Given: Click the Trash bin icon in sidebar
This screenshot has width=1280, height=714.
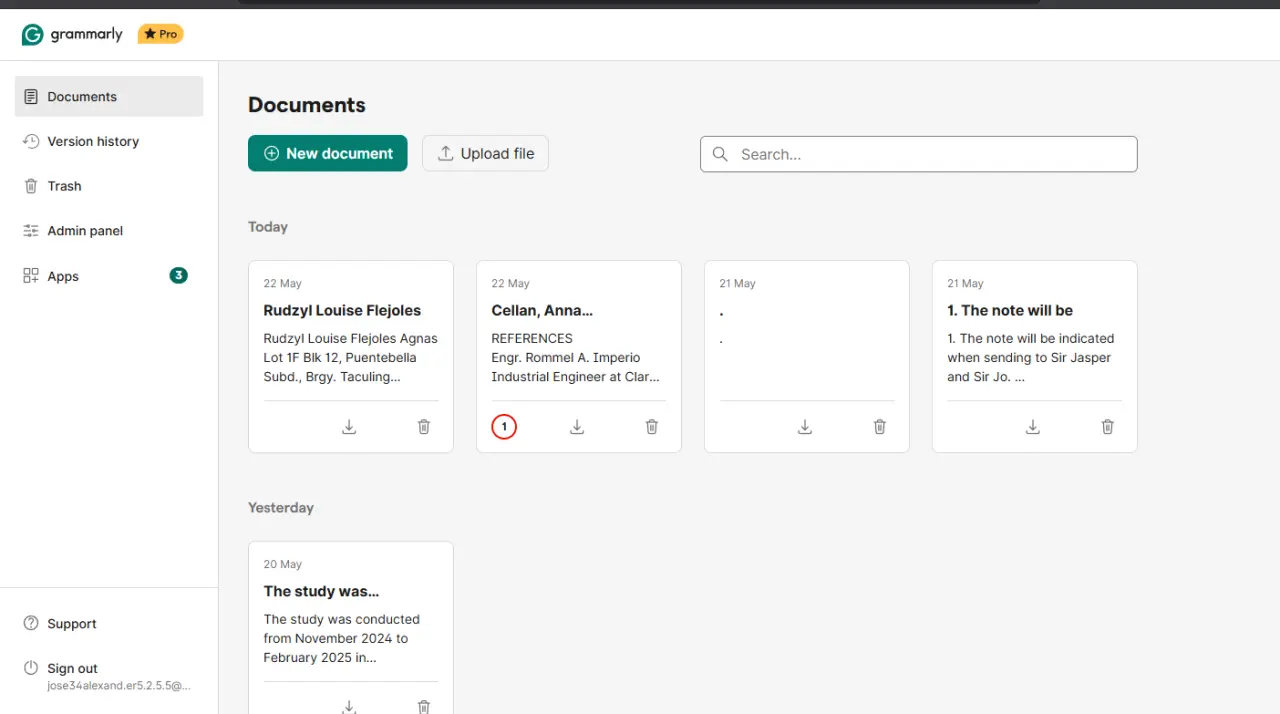Looking at the screenshot, I should coord(31,186).
